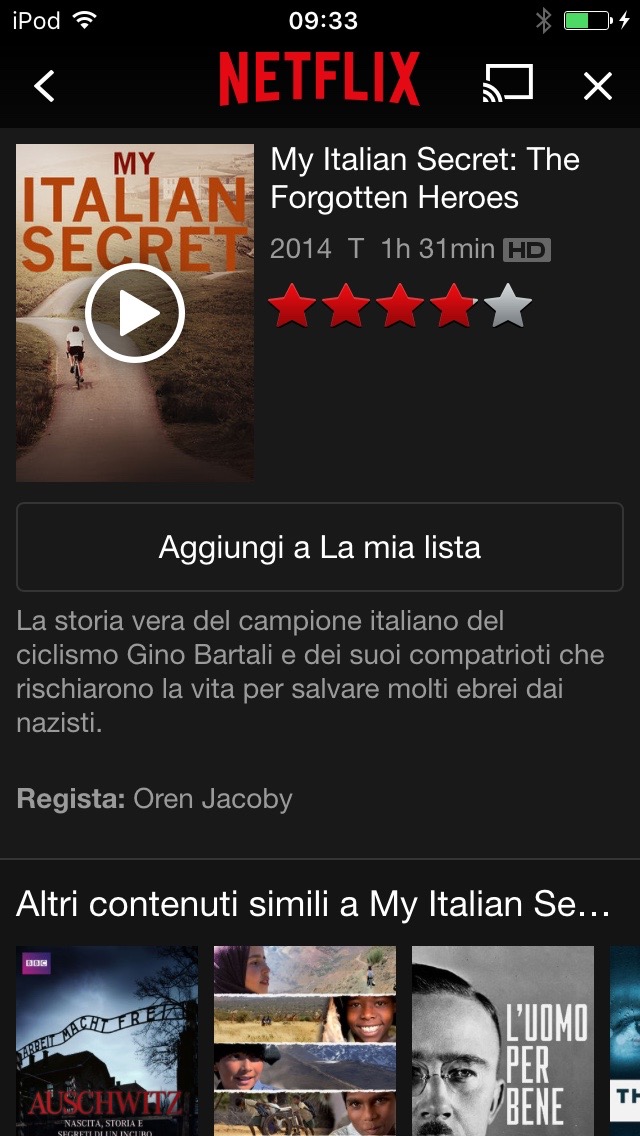This screenshot has width=640, height=1136.
Task: Rate the movie two stars
Action: pyautogui.click(x=346, y=306)
